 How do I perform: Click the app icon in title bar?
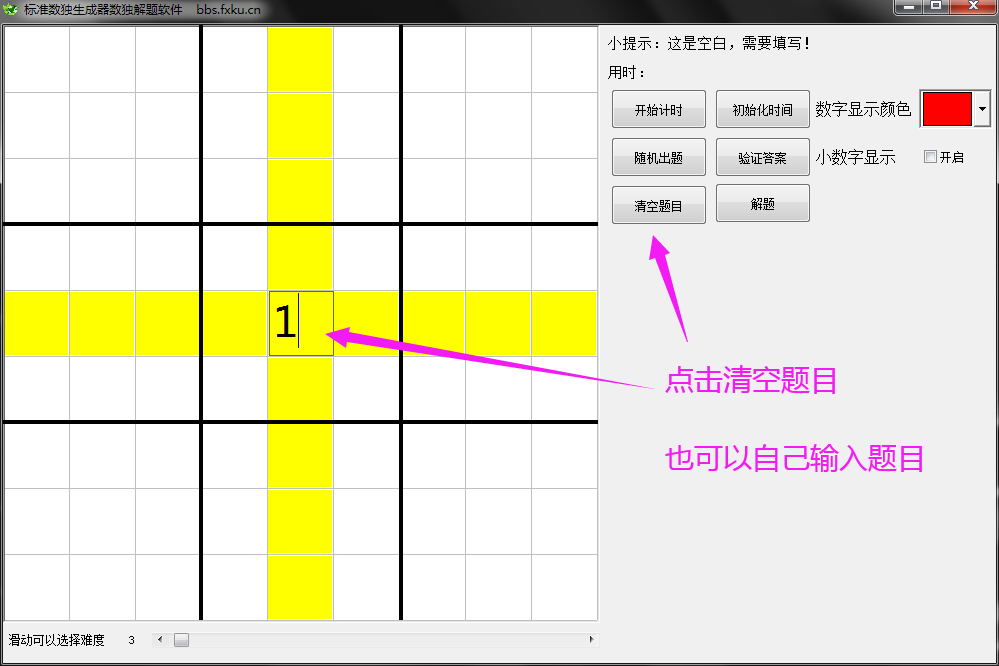pyautogui.click(x=10, y=10)
